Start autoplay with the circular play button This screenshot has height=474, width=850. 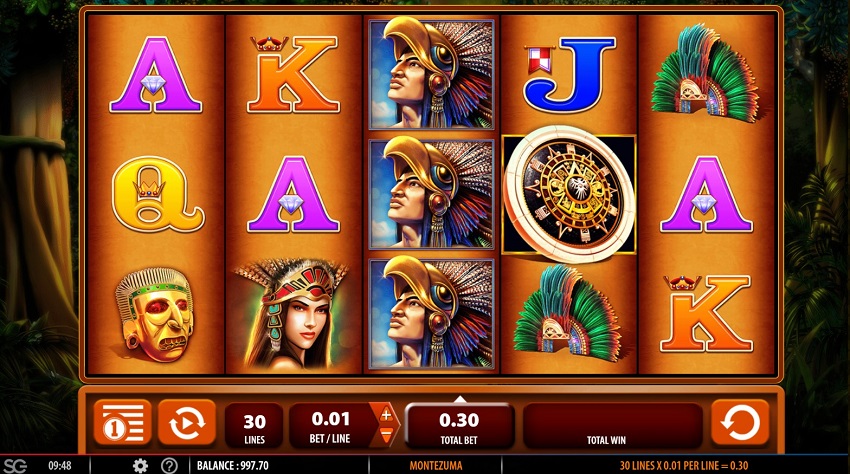point(187,422)
